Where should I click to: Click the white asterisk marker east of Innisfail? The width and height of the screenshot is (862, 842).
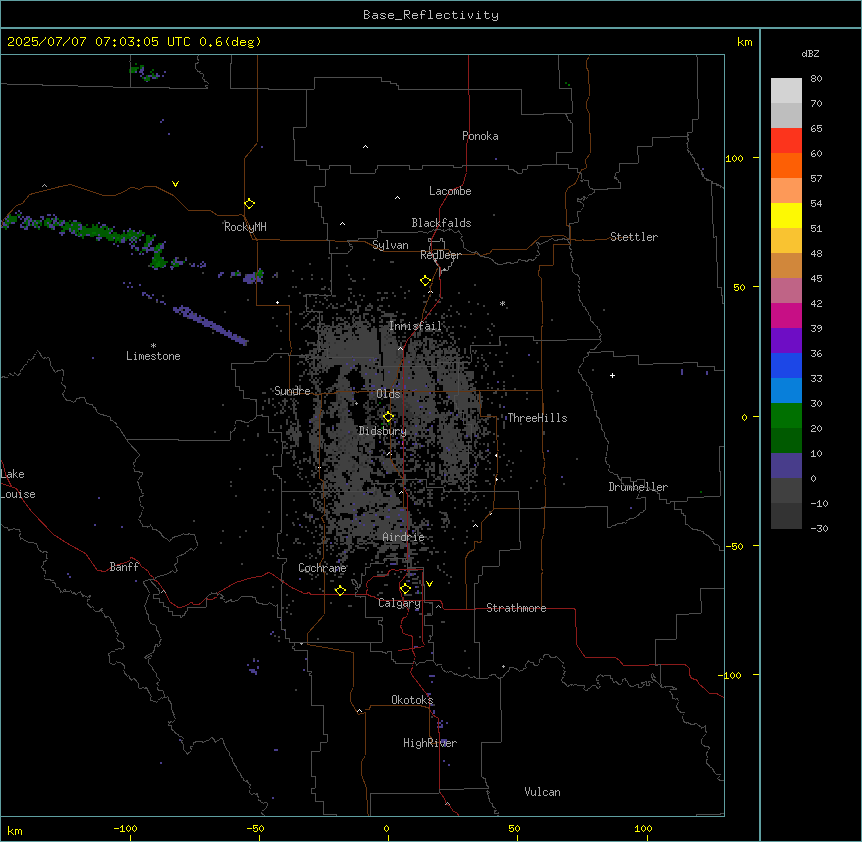click(502, 303)
